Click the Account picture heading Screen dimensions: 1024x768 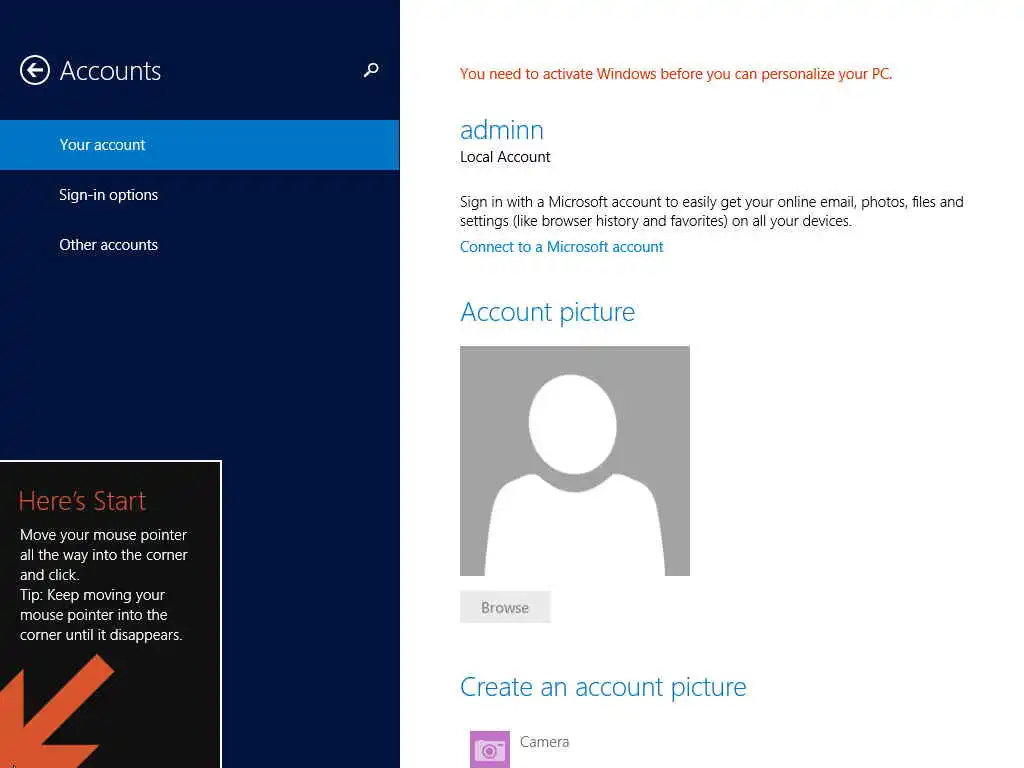(547, 312)
